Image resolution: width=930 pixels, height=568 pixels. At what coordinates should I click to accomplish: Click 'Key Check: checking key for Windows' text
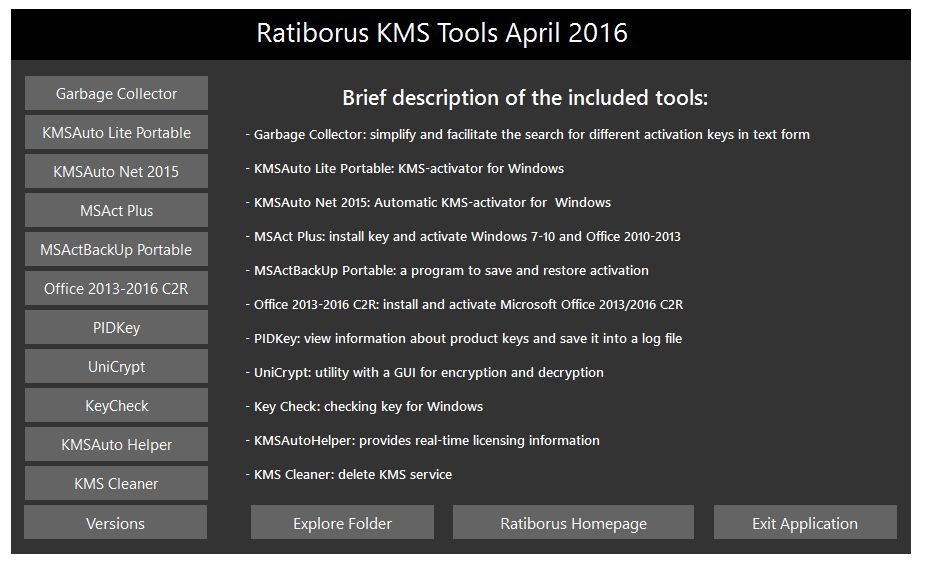(x=364, y=407)
